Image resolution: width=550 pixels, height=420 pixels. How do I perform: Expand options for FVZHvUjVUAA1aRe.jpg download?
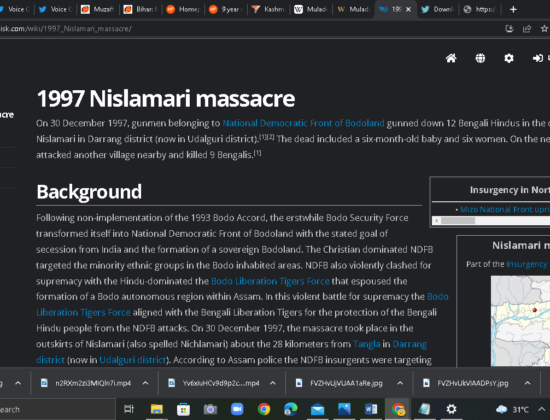point(400,383)
